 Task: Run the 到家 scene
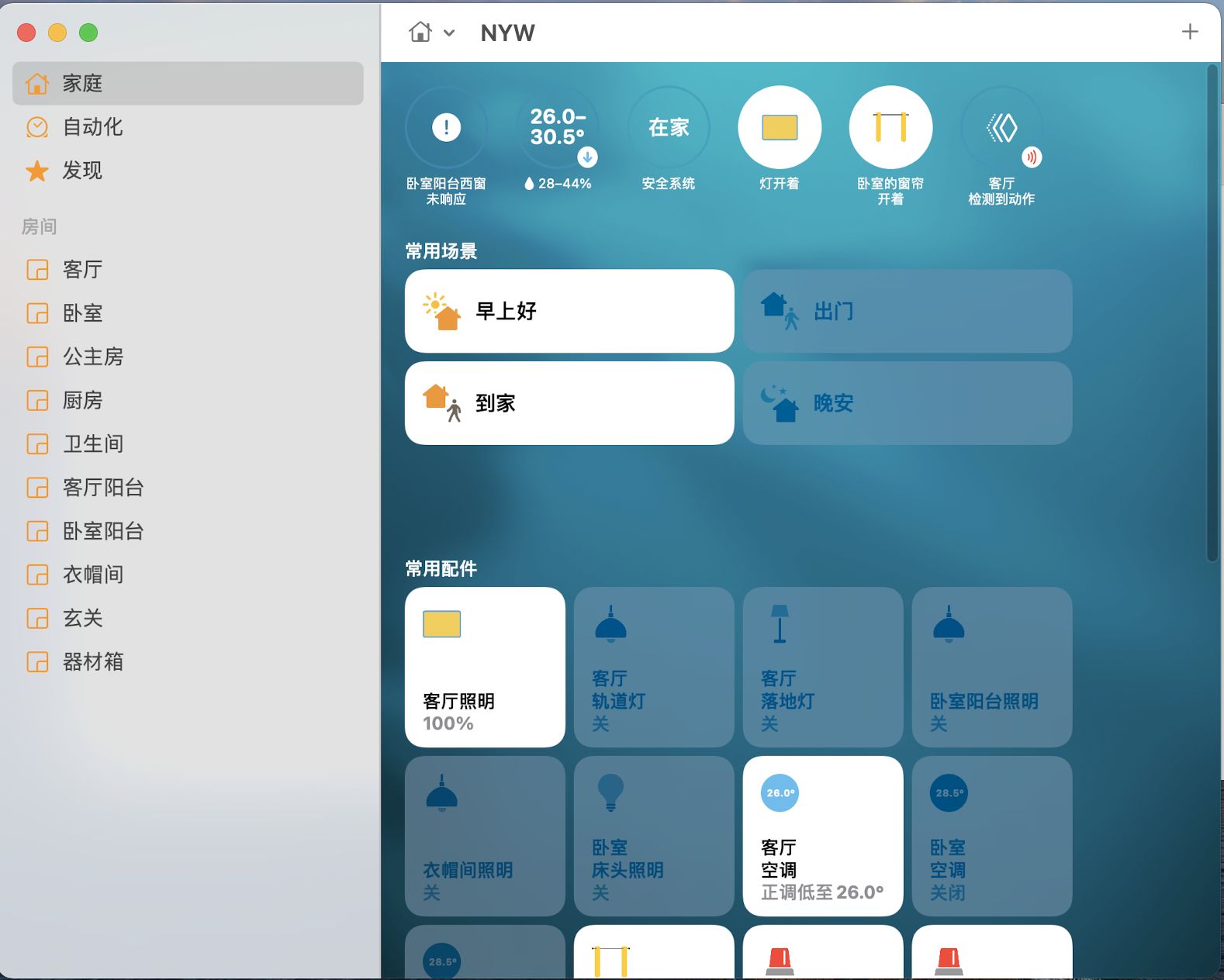[569, 403]
